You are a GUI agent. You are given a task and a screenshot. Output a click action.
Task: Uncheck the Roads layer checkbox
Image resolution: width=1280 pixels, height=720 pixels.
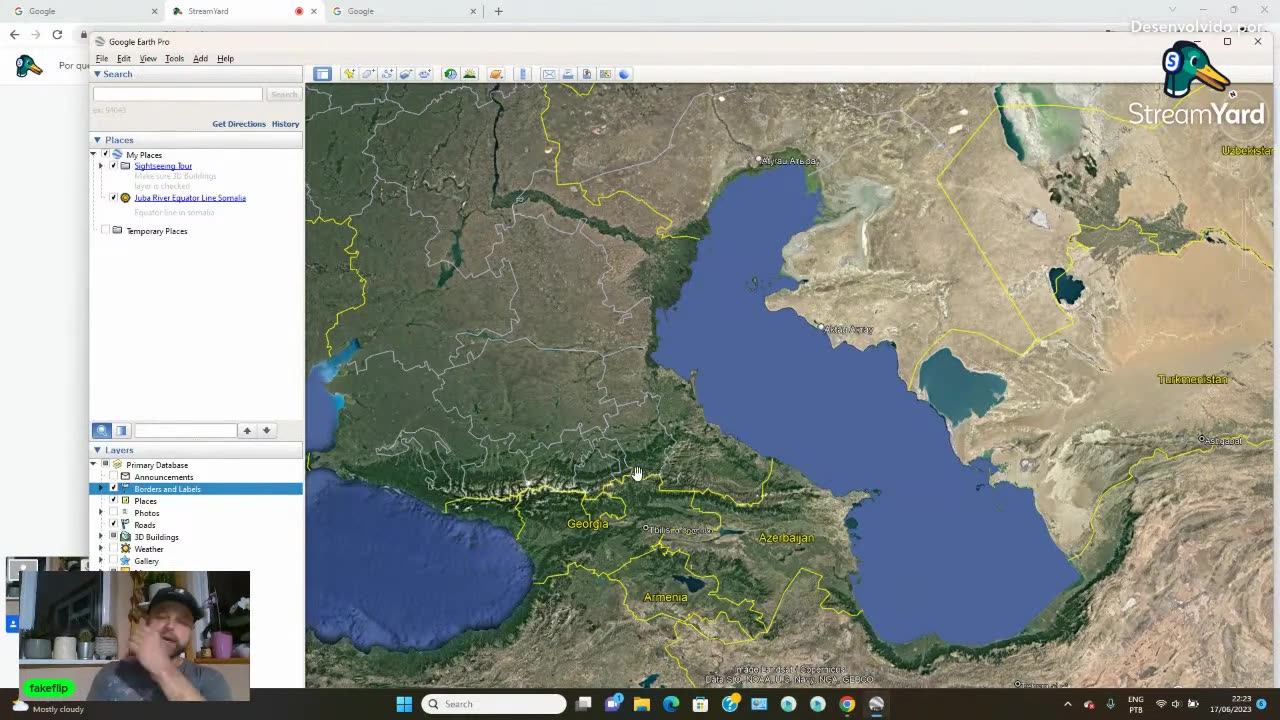(113, 524)
